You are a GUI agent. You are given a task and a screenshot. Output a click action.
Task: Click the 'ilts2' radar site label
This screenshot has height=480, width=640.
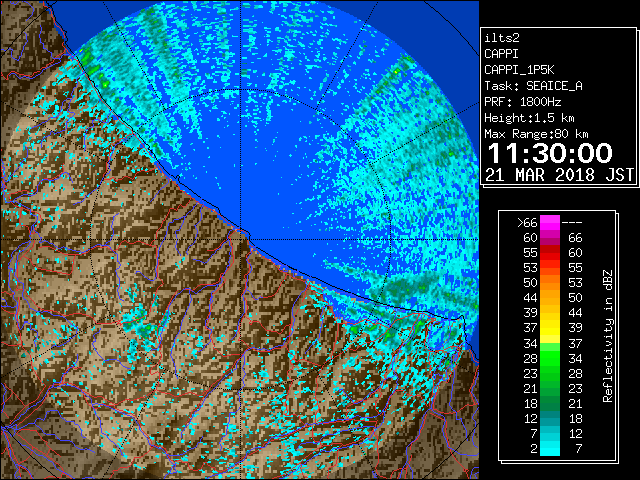tap(502, 38)
